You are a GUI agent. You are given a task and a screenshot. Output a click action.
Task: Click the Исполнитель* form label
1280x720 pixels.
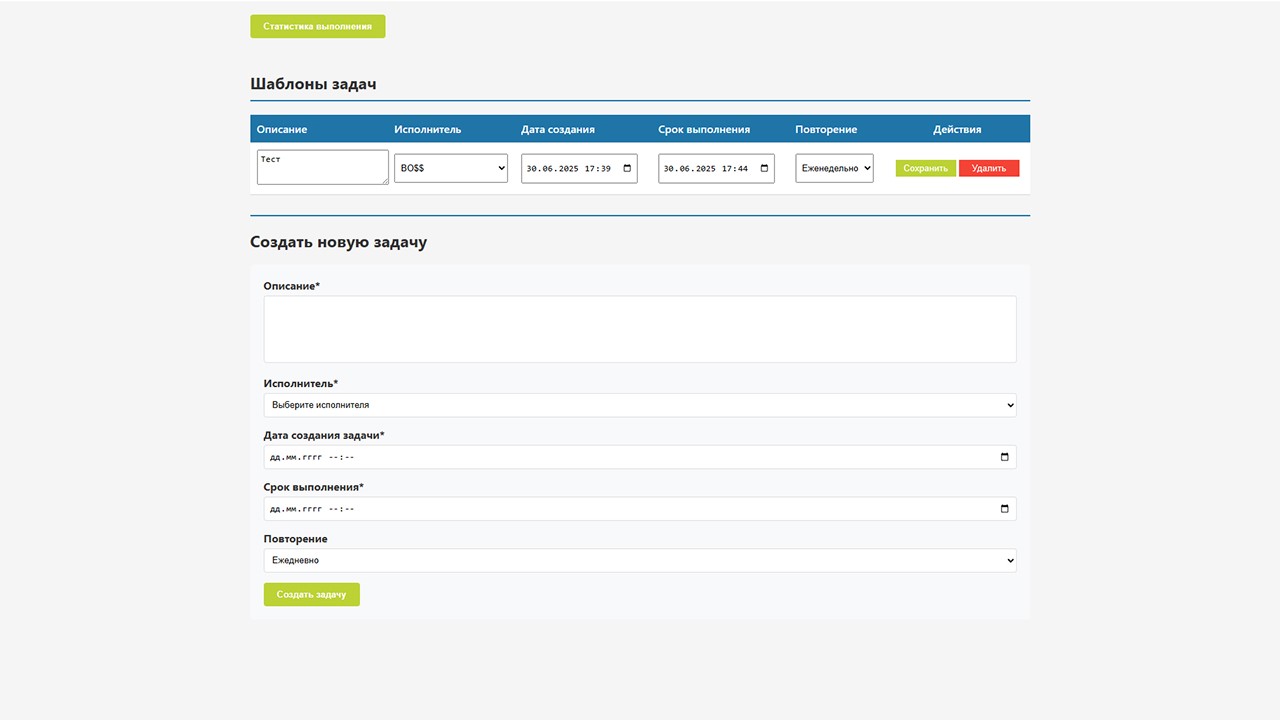tap(301, 383)
